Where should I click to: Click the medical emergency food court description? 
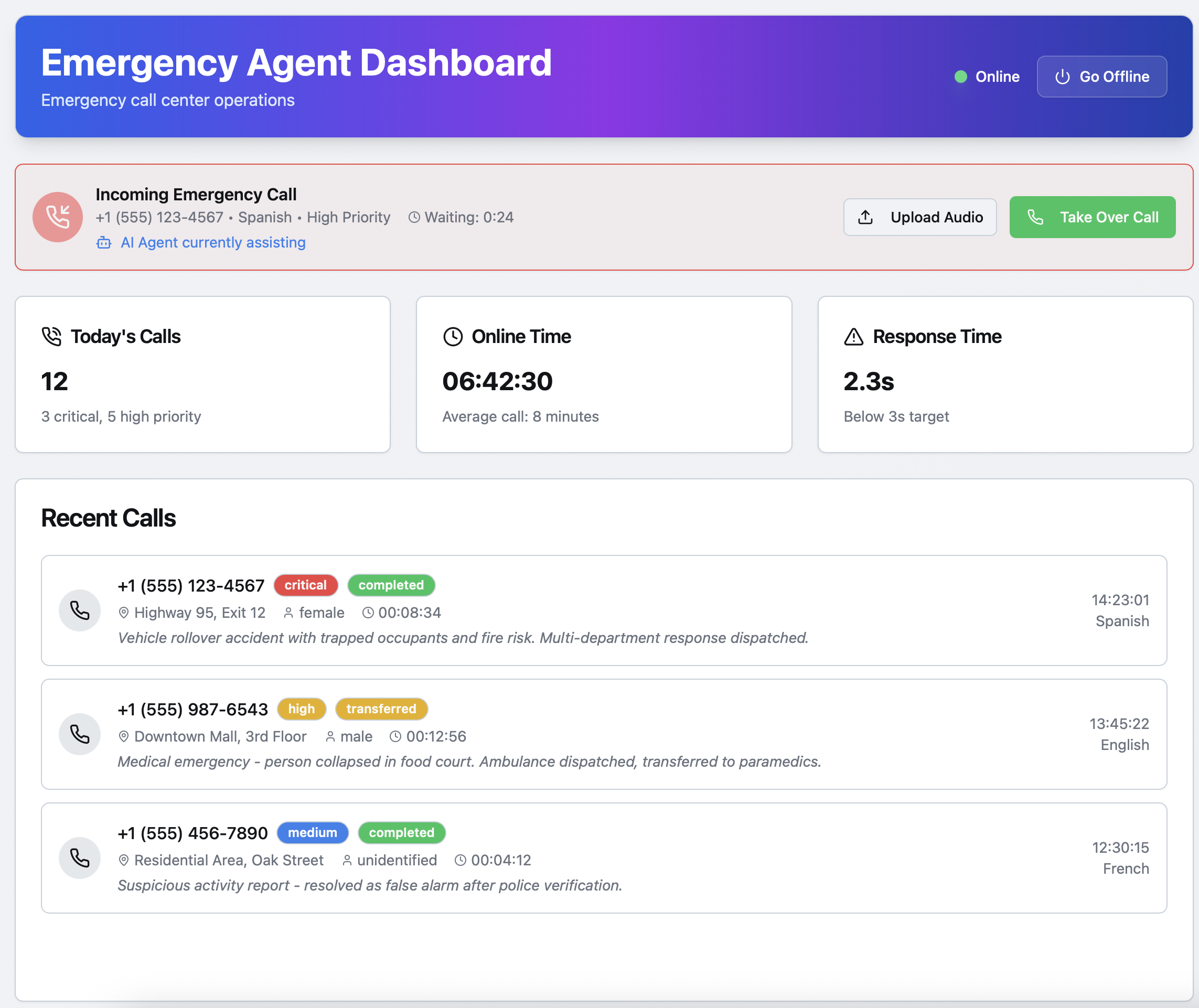coord(469,762)
